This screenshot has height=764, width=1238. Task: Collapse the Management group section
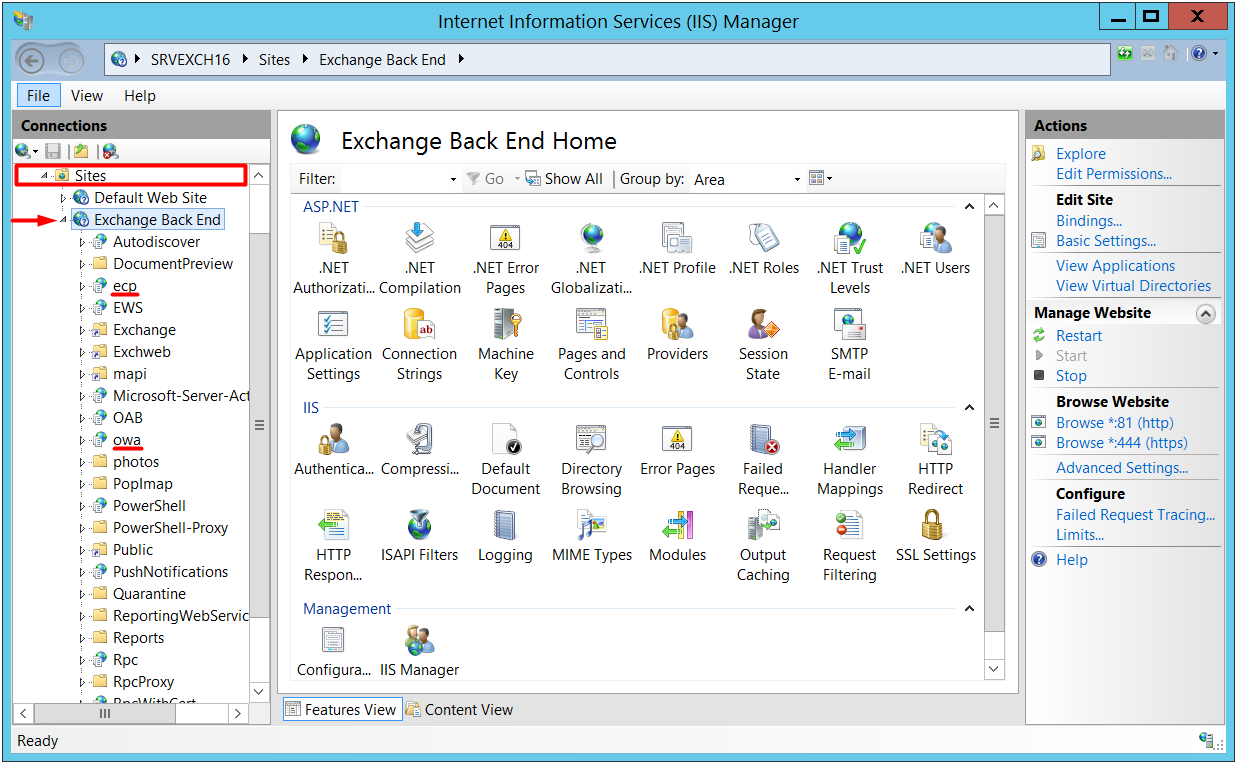point(968,609)
